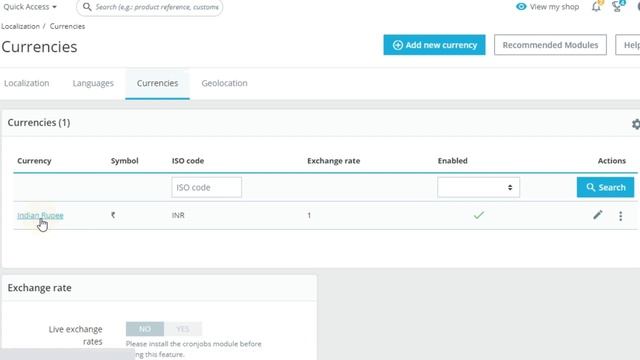The height and width of the screenshot is (360, 640).
Task: Click the eye icon beside View my shop
Action: point(521,7)
